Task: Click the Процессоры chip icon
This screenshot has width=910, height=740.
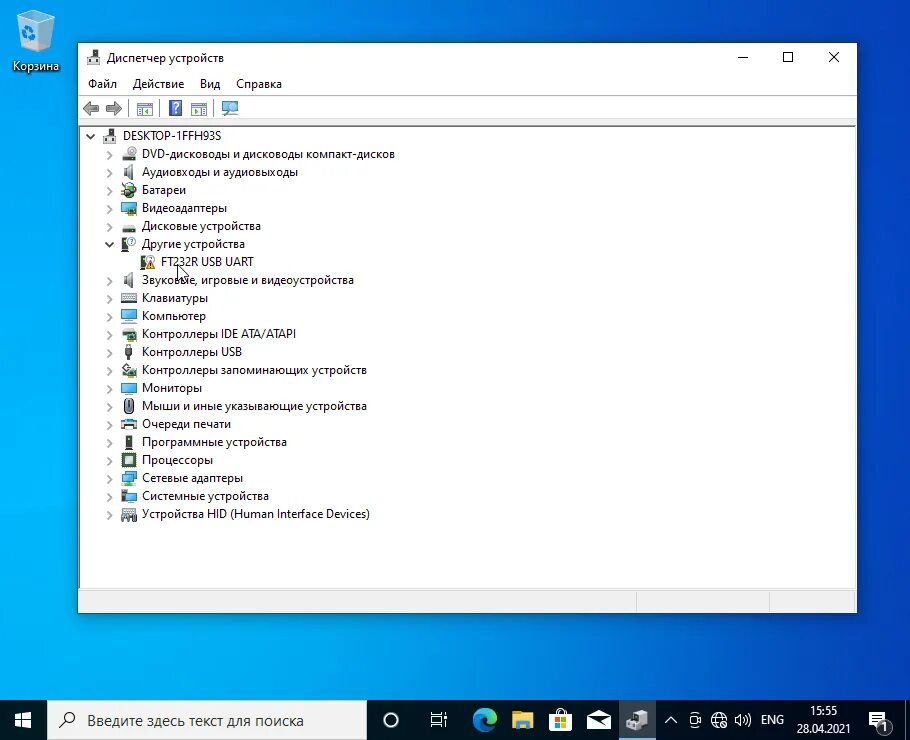Action: tap(129, 460)
